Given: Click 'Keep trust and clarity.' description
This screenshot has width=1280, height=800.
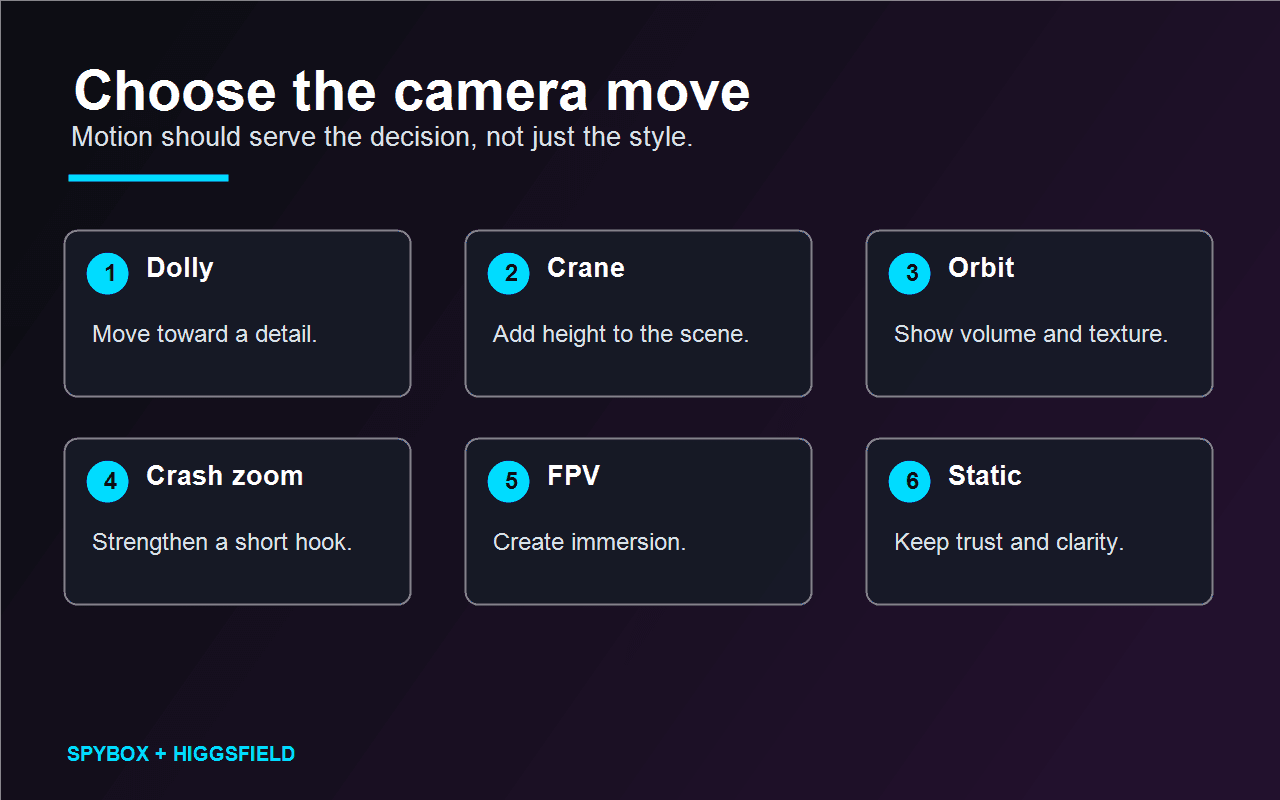Looking at the screenshot, I should [x=1009, y=542].
